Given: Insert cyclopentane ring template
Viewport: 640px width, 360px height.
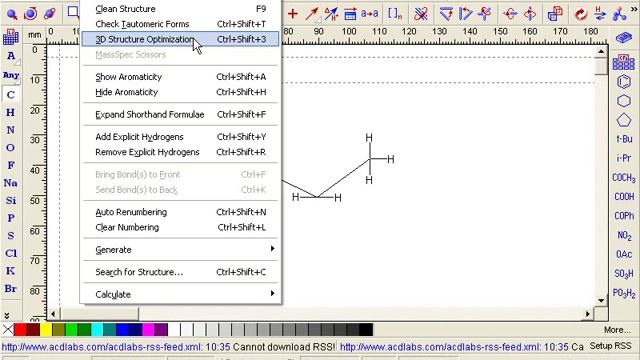Looking at the screenshot, I should click(624, 120).
